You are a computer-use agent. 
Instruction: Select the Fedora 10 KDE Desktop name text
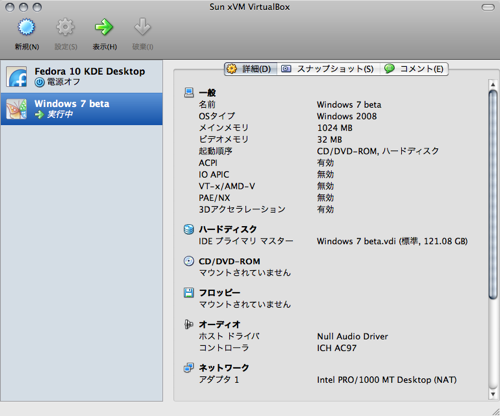click(x=90, y=71)
